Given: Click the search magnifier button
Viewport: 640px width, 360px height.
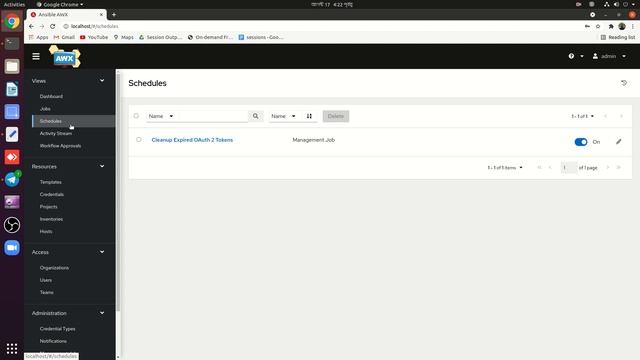Looking at the screenshot, I should 256,116.
